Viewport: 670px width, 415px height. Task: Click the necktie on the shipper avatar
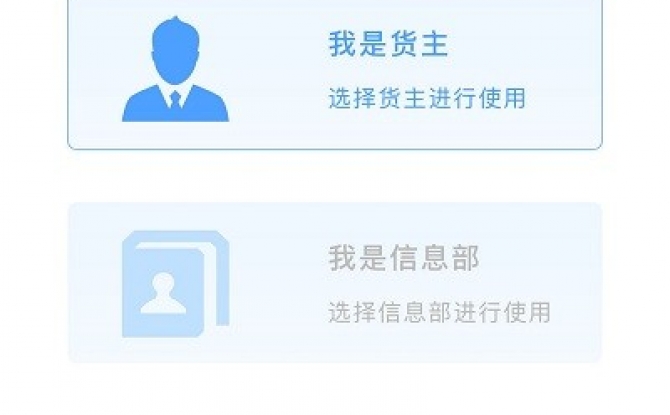click(x=175, y=100)
